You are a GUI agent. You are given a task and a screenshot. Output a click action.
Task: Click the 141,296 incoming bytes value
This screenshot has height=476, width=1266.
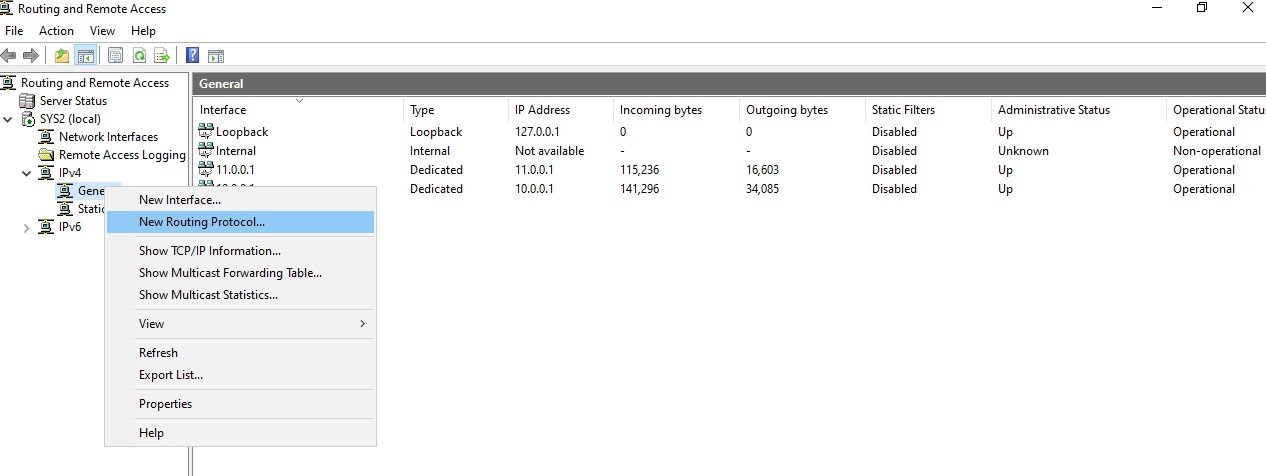point(643,189)
